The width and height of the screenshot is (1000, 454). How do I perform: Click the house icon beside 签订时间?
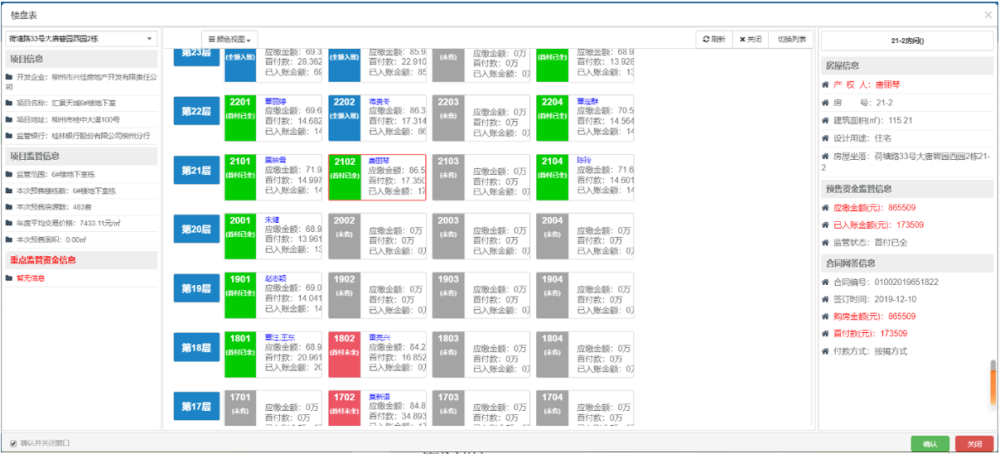pos(825,299)
